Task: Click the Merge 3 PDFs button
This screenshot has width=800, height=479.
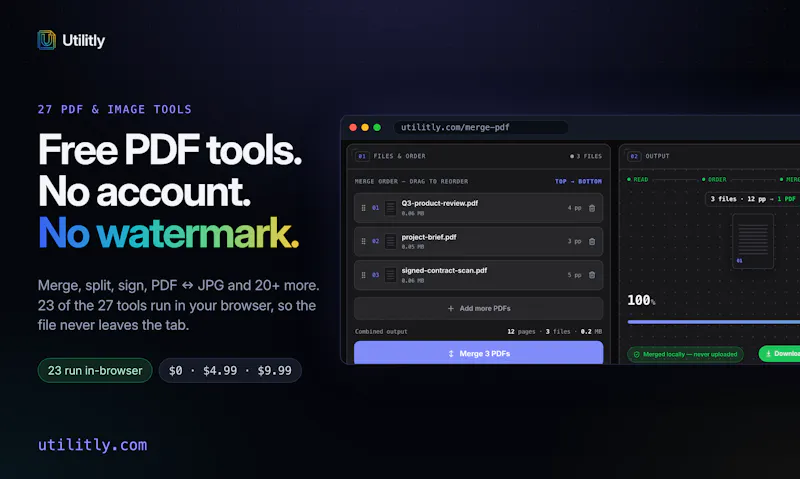Action: [479, 352]
